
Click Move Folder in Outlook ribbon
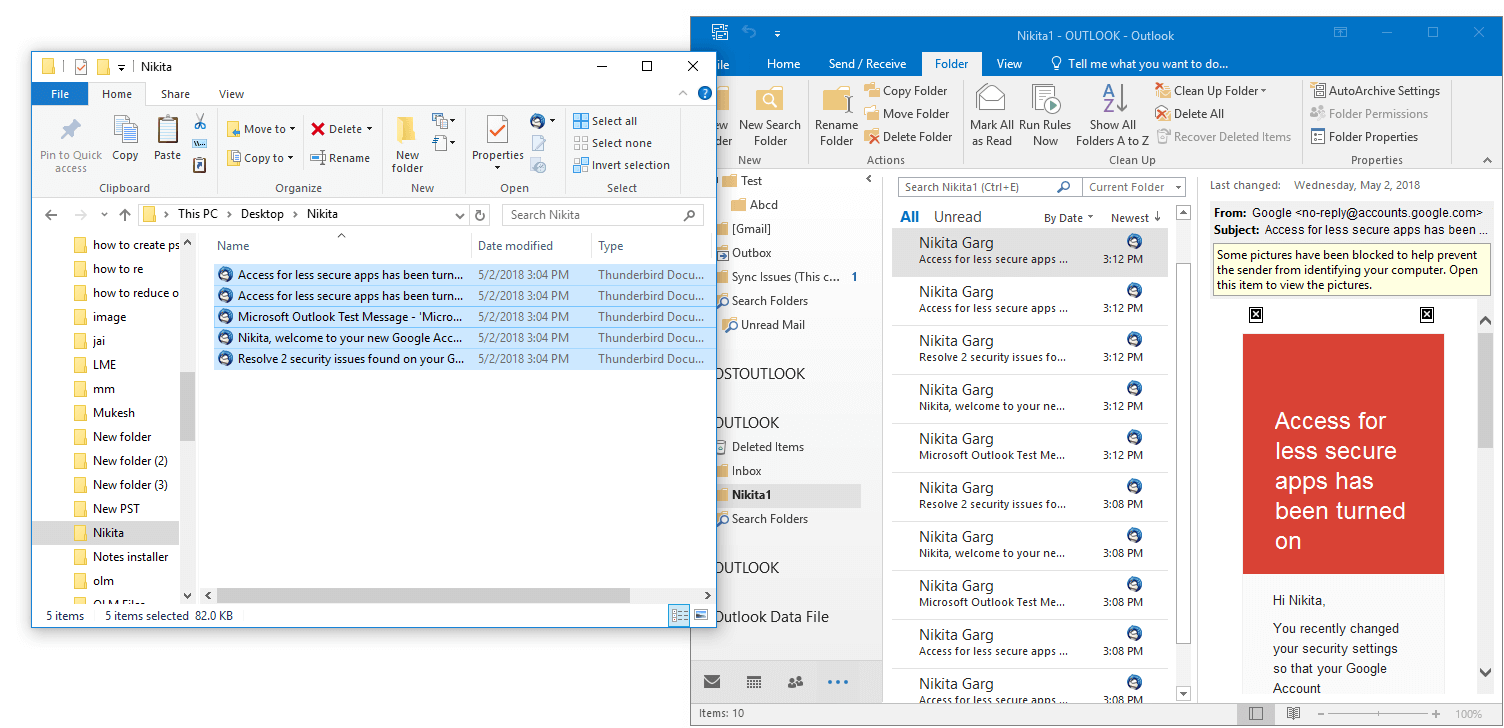tap(906, 114)
